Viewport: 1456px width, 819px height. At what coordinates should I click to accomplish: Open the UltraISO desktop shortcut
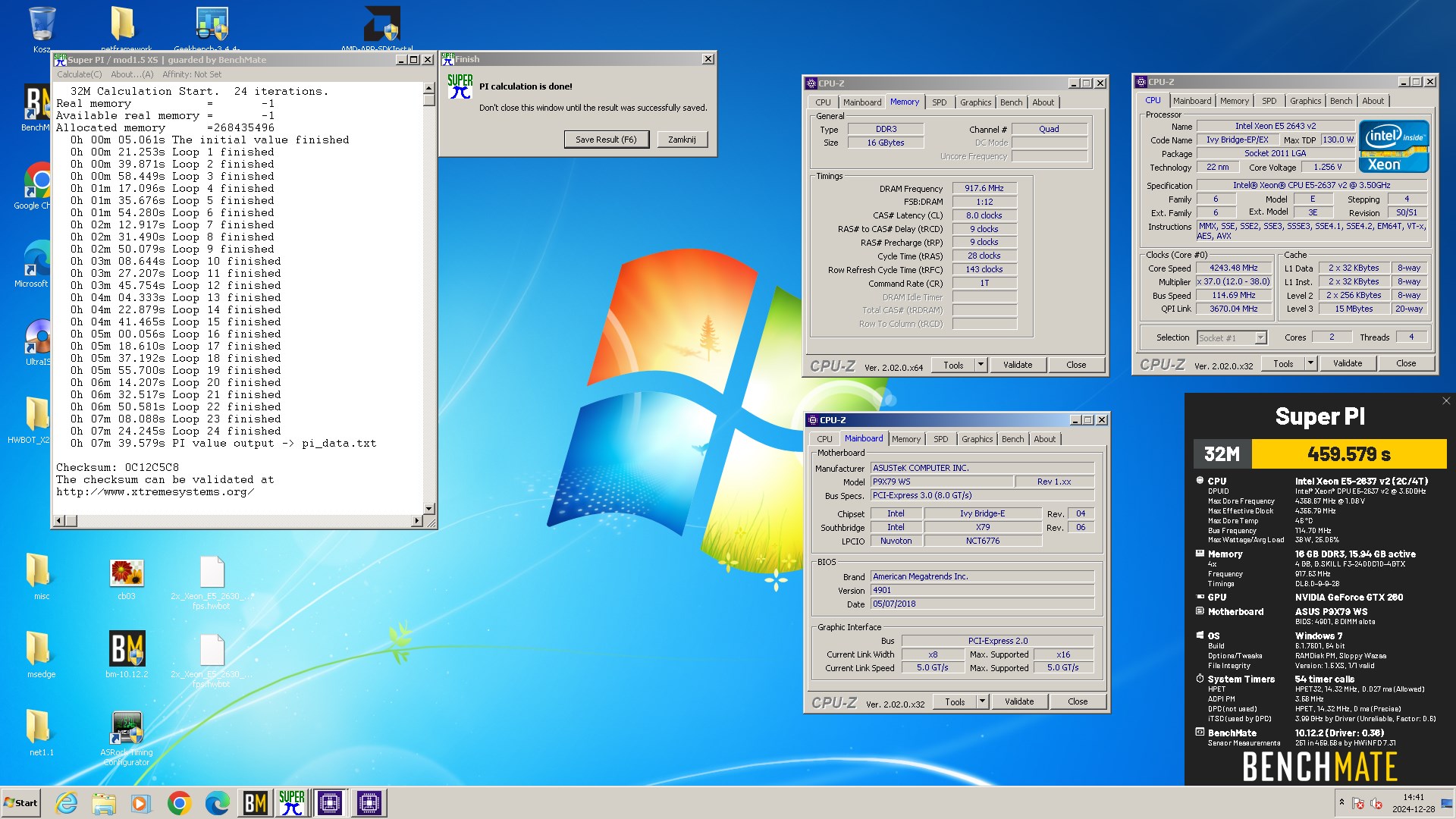[36, 338]
